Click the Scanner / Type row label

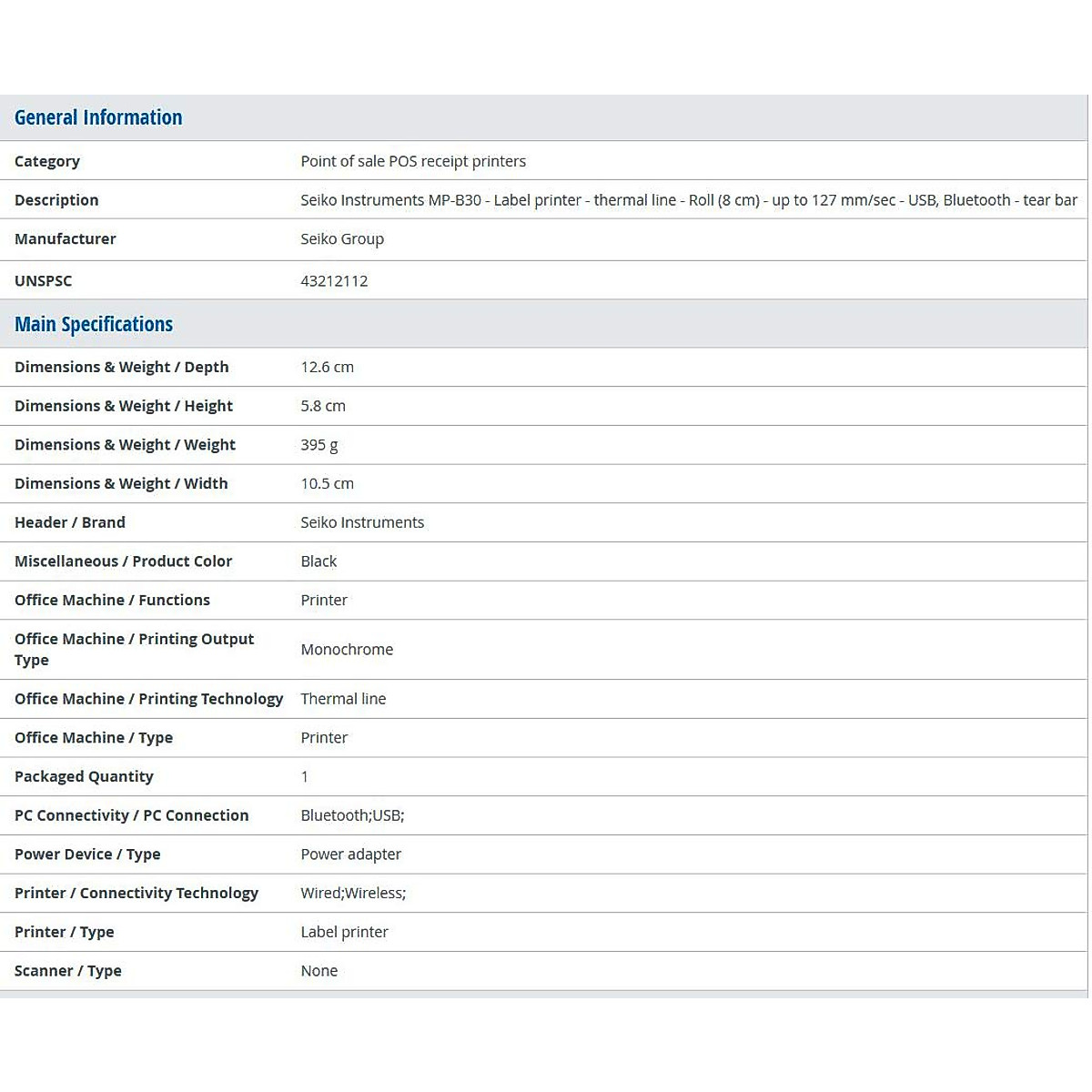68,971
